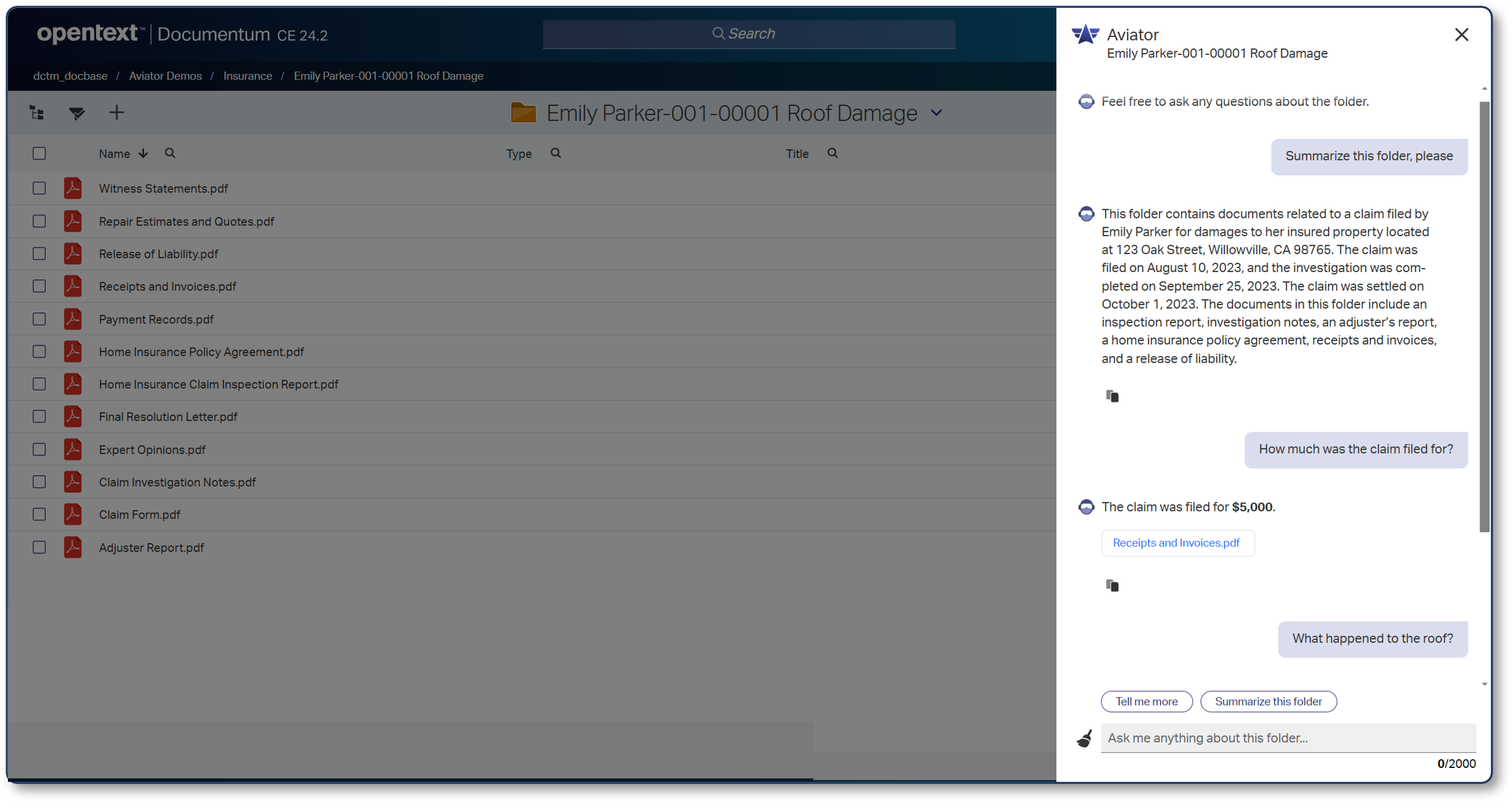Click PDF icon of Expert Opinions.pdf
Image resolution: width=1512 pixels, height=803 pixels.
(73, 449)
